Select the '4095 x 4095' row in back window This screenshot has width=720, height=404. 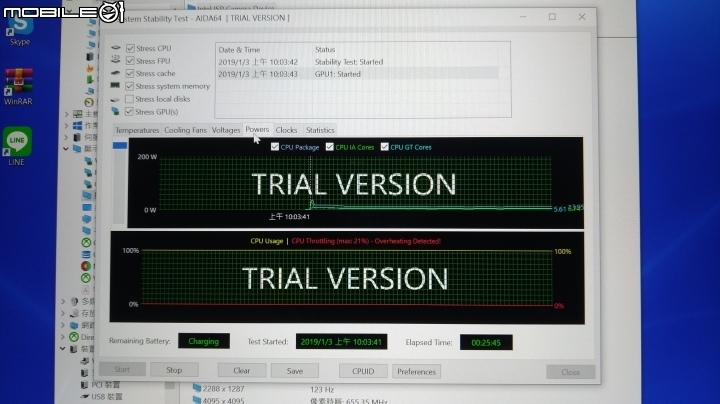tap(224, 400)
